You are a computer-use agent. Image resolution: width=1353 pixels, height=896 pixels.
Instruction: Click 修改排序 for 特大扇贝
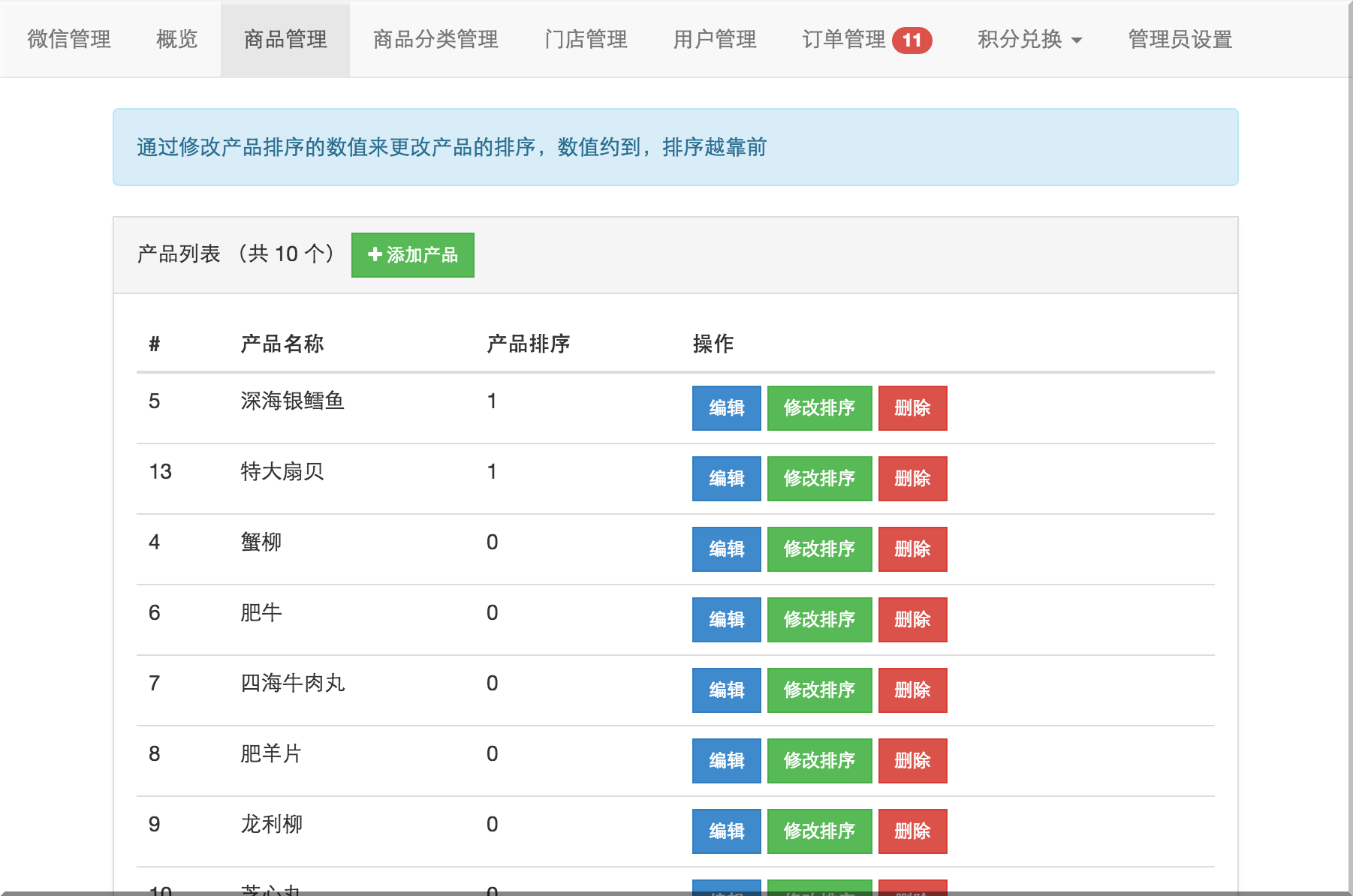818,479
